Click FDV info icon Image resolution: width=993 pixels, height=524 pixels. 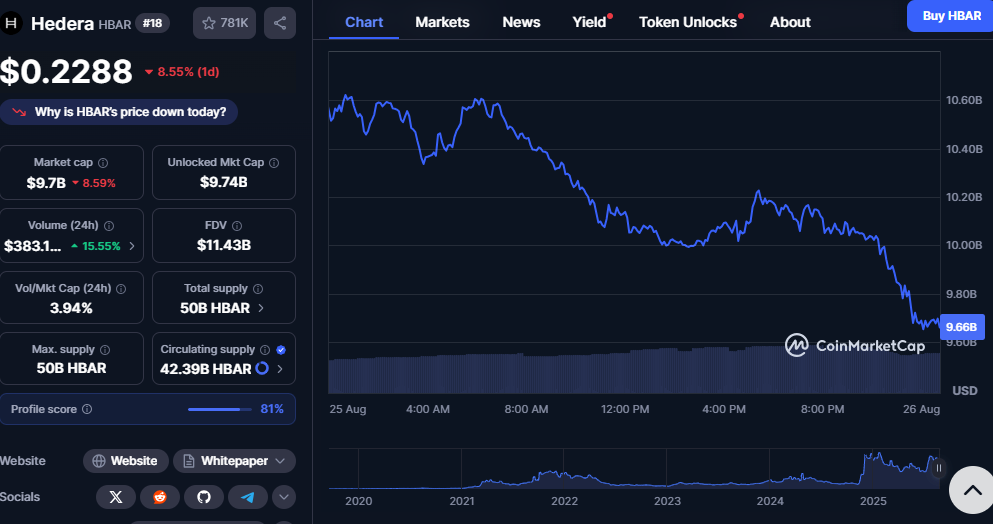tap(237, 226)
